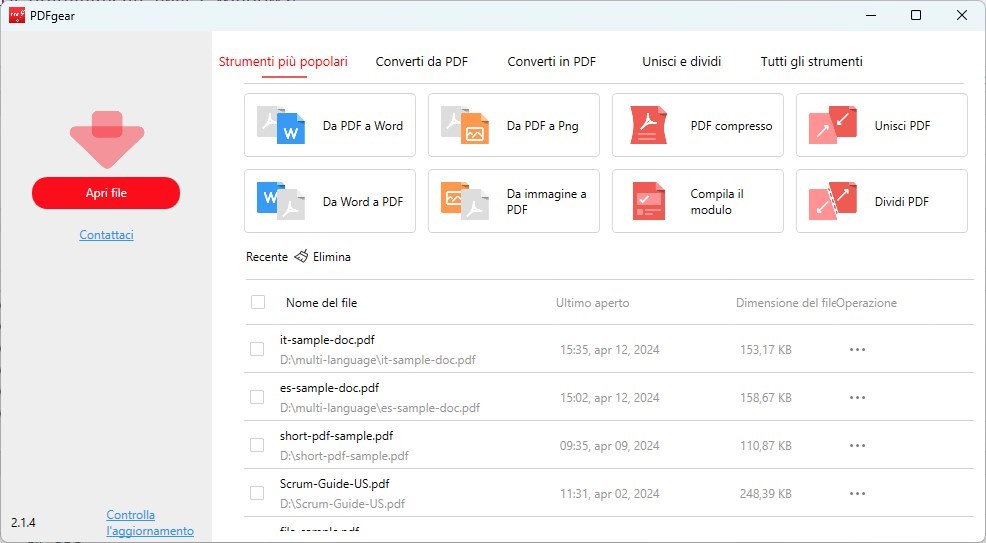
Task: Click the broom icon beside Elimina
Action: (301, 256)
